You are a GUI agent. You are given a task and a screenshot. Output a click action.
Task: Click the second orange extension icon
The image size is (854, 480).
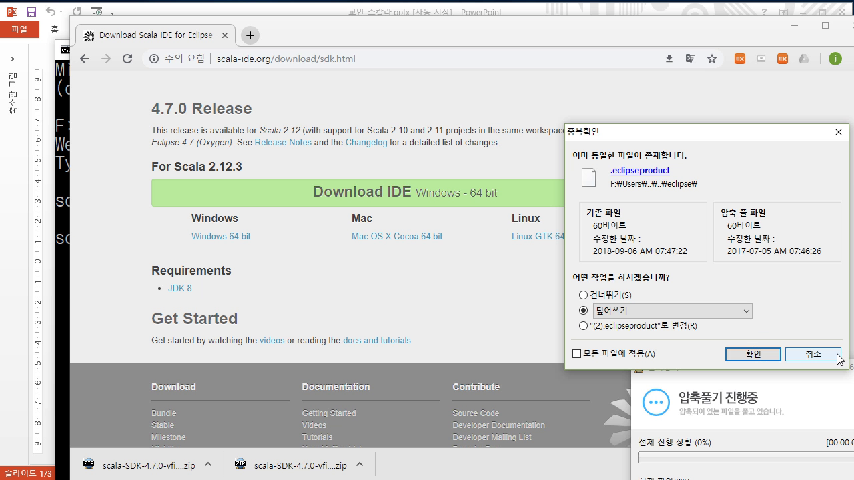point(783,59)
